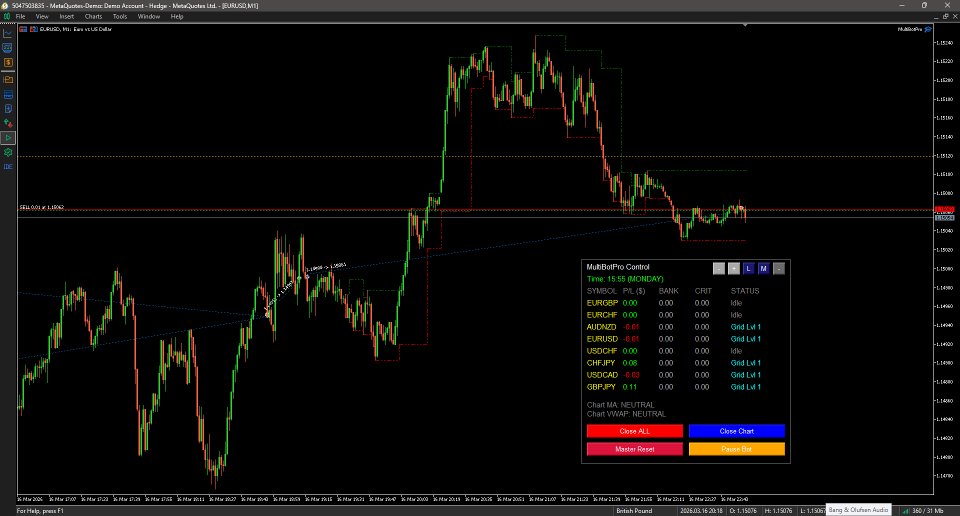Image resolution: width=960 pixels, height=516 pixels.
Task: Toggle the Algo Trading play button
Action: point(8,138)
